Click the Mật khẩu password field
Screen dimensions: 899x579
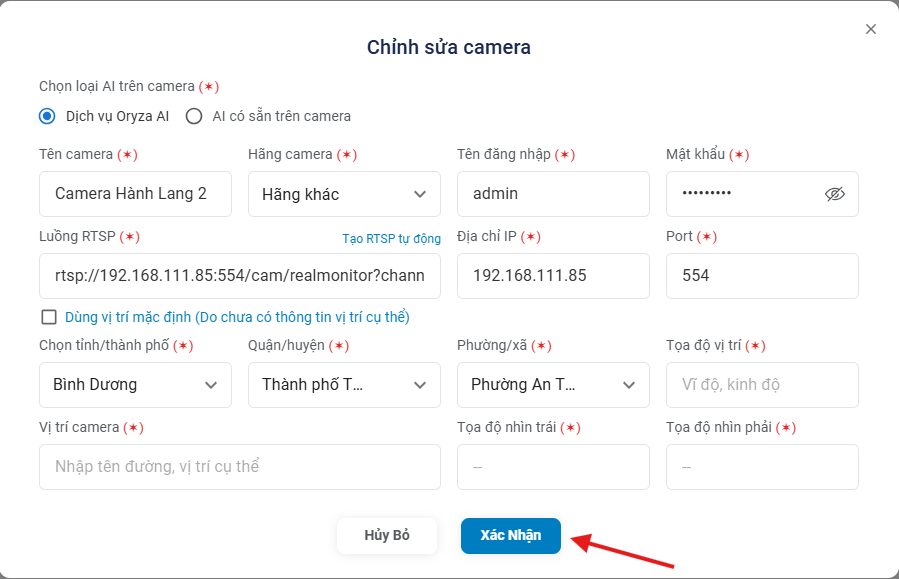pyautogui.click(x=762, y=194)
